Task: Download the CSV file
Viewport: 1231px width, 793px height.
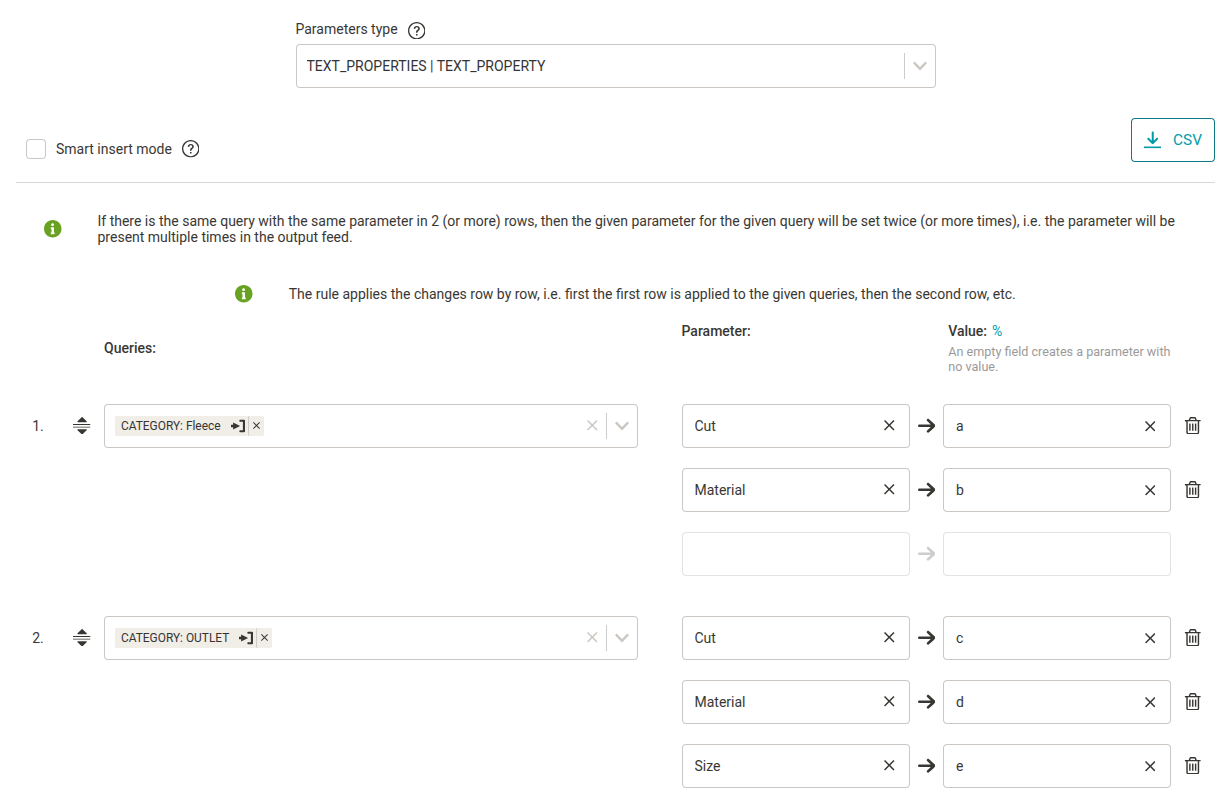Action: pyautogui.click(x=1172, y=140)
